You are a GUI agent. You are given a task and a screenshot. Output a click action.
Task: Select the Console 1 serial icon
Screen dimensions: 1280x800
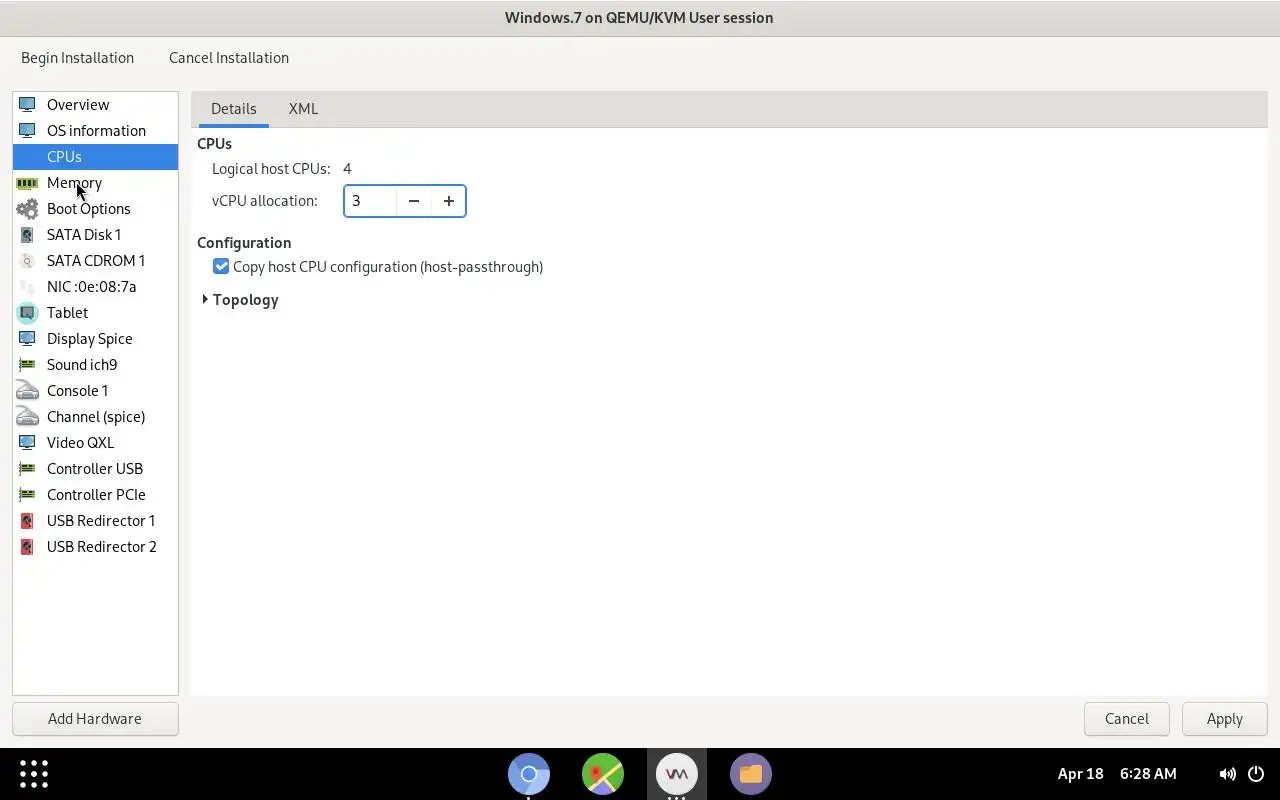(27, 391)
